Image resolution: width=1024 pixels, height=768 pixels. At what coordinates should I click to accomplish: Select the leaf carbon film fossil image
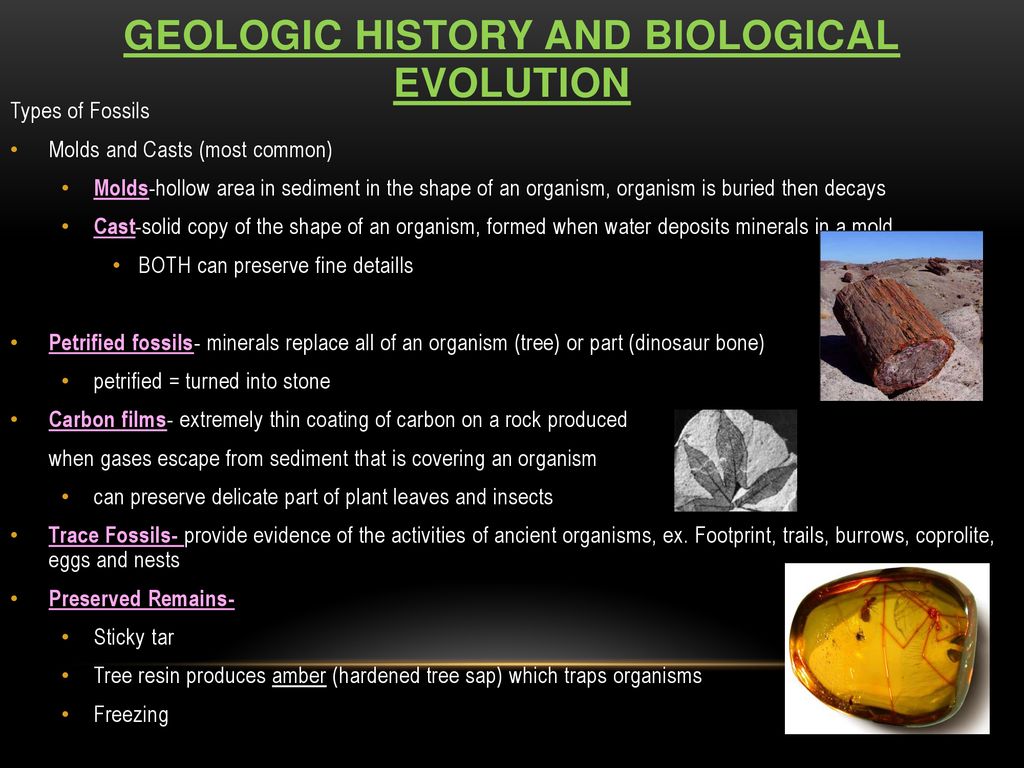(x=735, y=460)
